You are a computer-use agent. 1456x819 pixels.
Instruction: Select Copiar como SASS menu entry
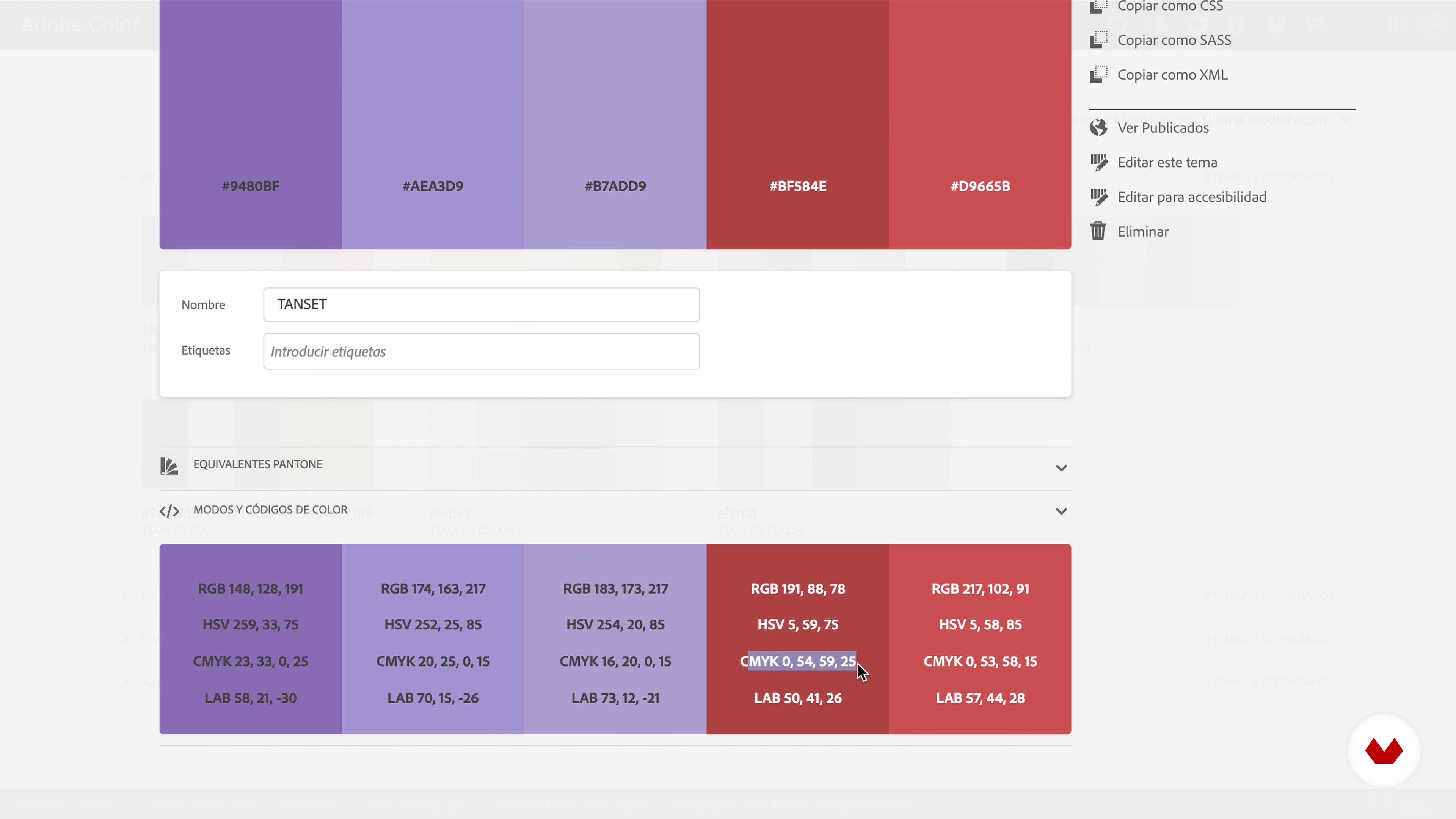[x=1174, y=40]
